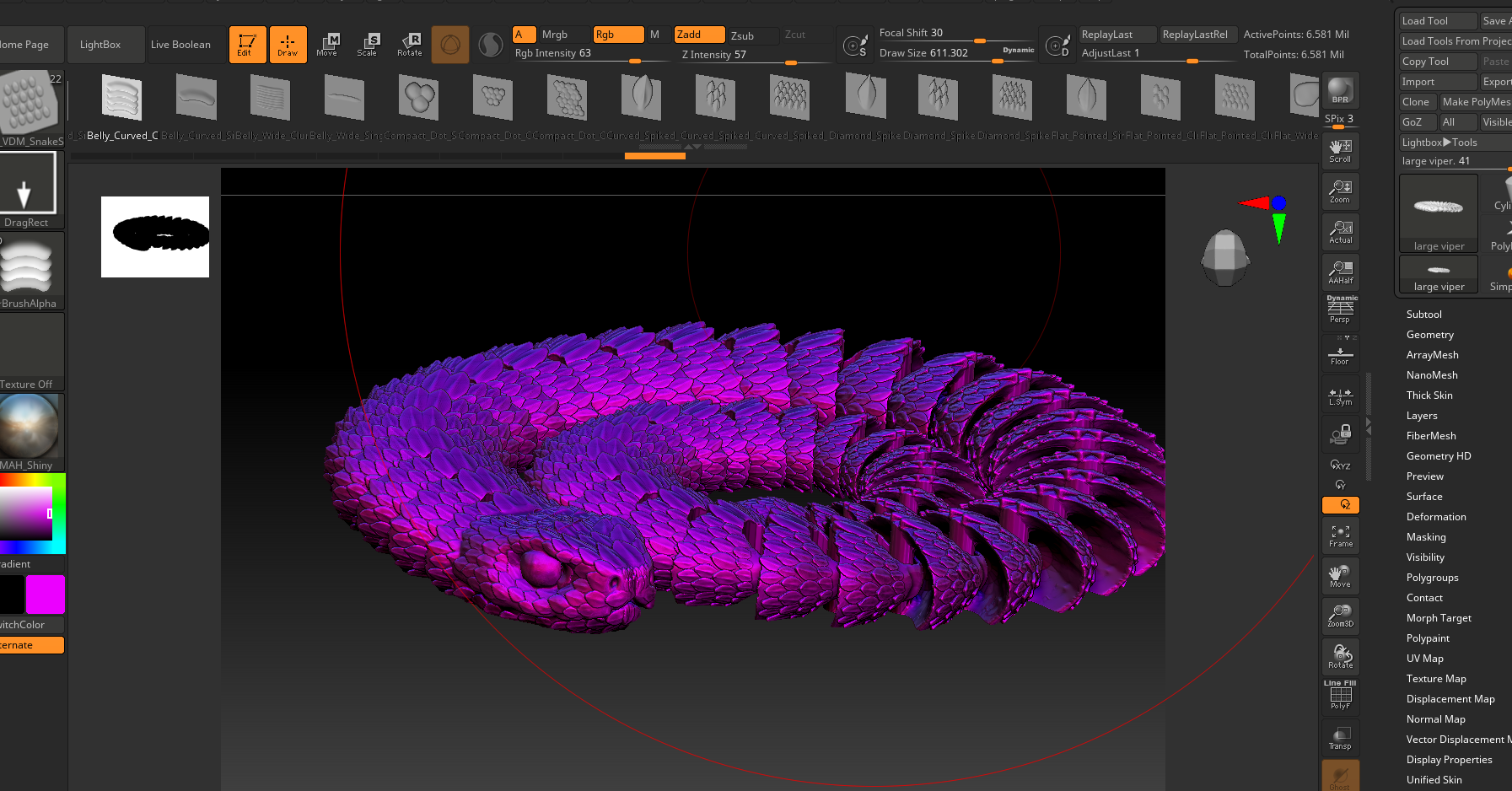Enable the Zsub sculpt mode
1512x791 pixels.
(752, 36)
